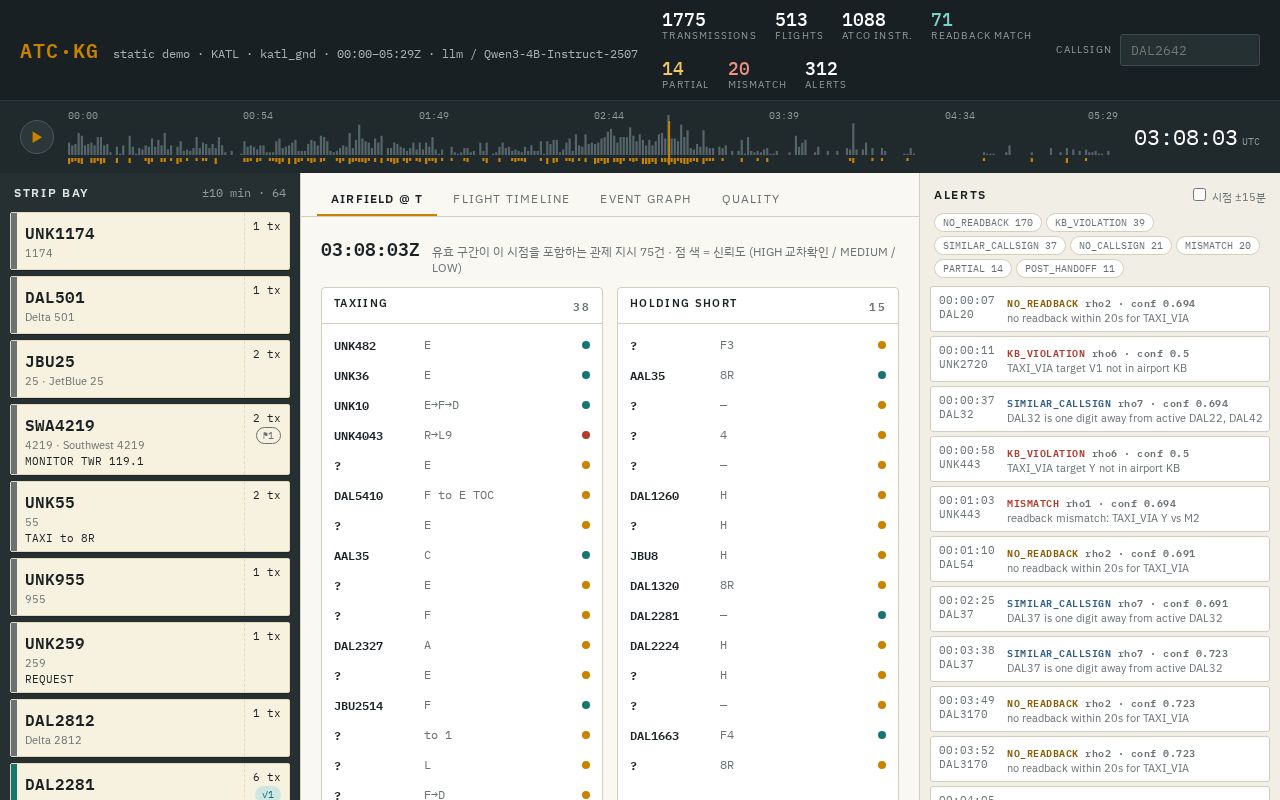Enable the ±15분 time filter checkbox
Image resolution: width=1280 pixels, height=800 pixels.
tap(1199, 195)
